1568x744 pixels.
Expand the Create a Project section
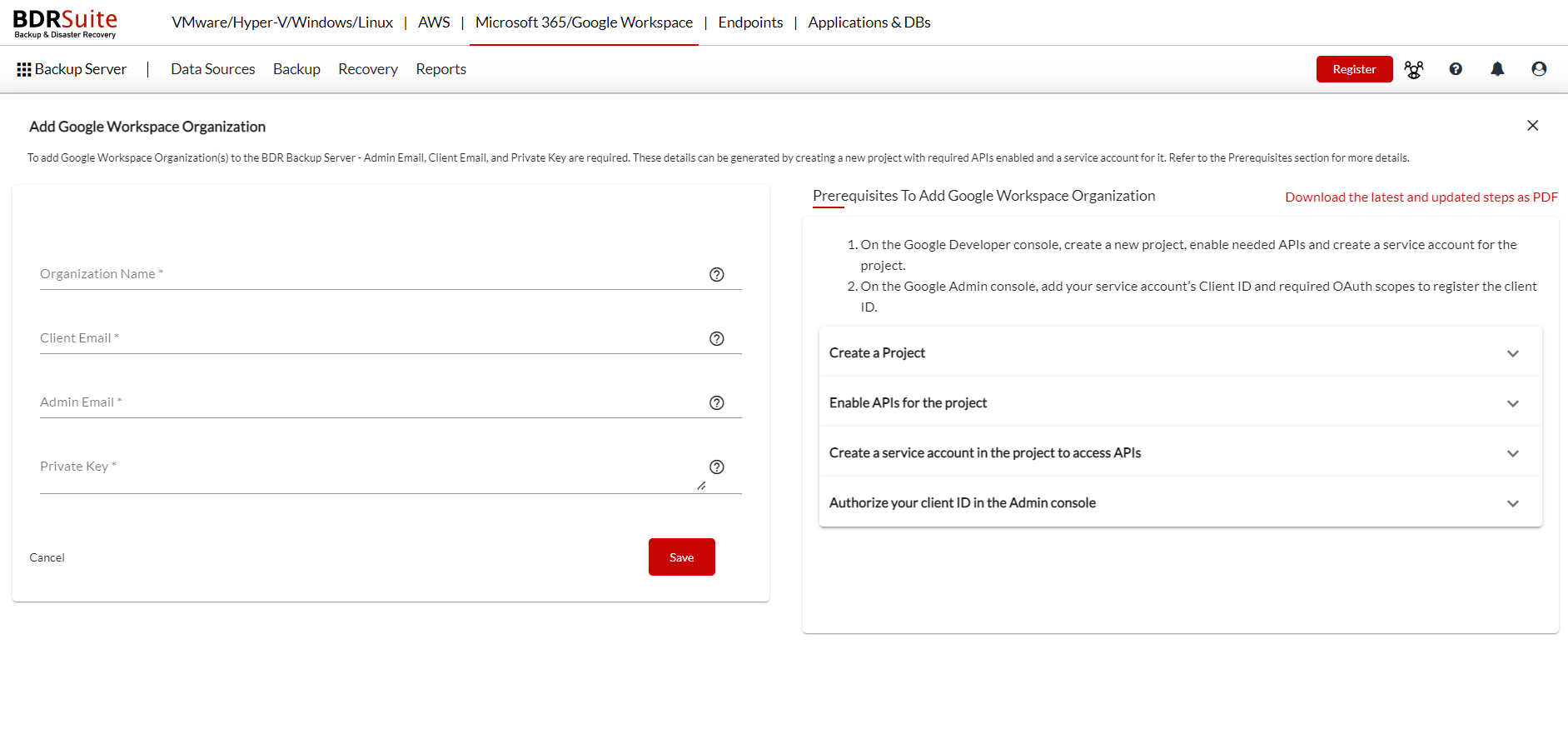[1181, 352]
